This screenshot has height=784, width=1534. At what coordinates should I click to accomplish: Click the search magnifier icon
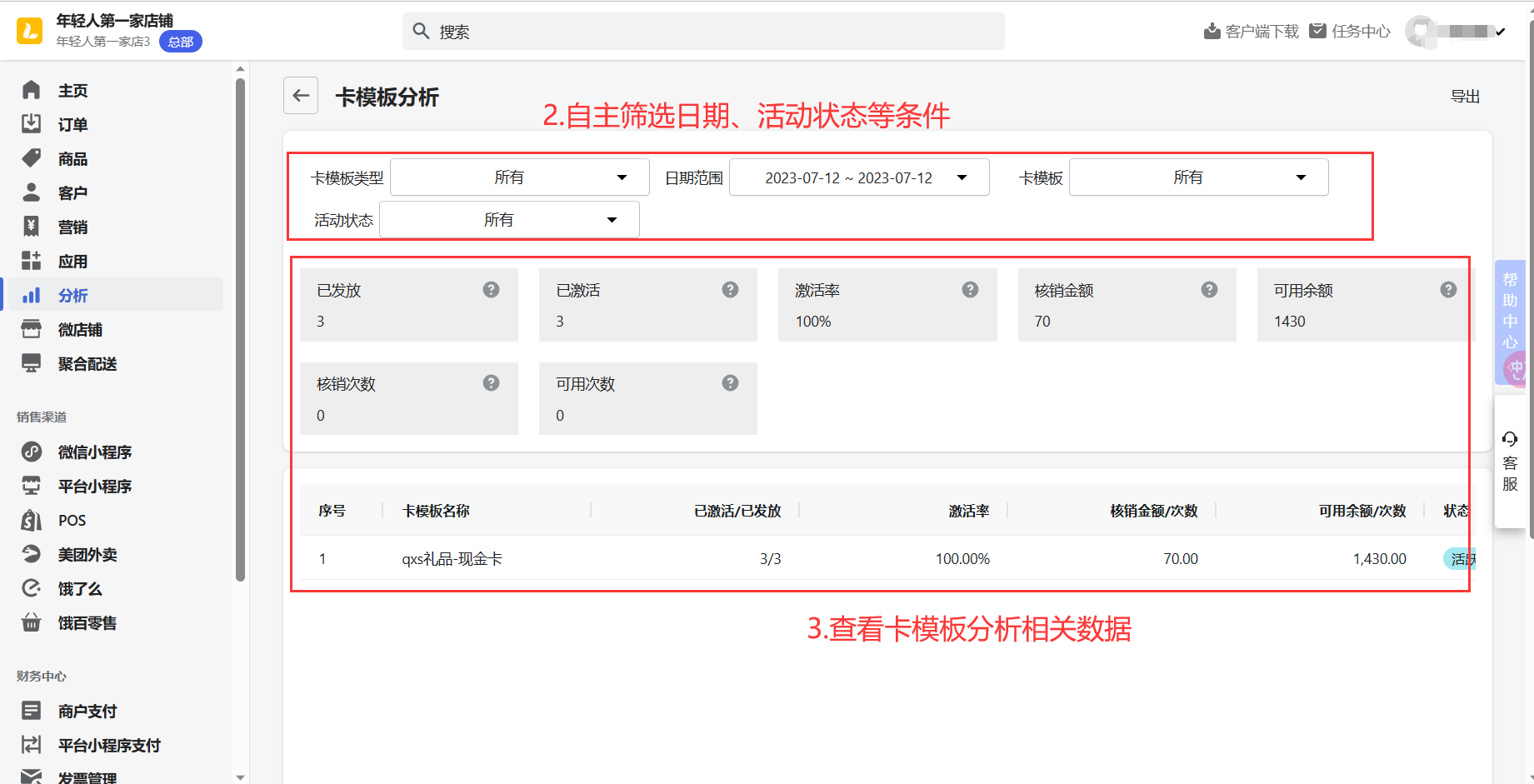[x=422, y=32]
